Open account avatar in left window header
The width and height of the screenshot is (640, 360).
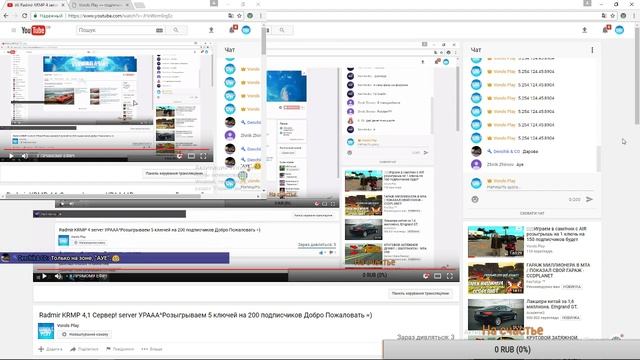coord(246,30)
